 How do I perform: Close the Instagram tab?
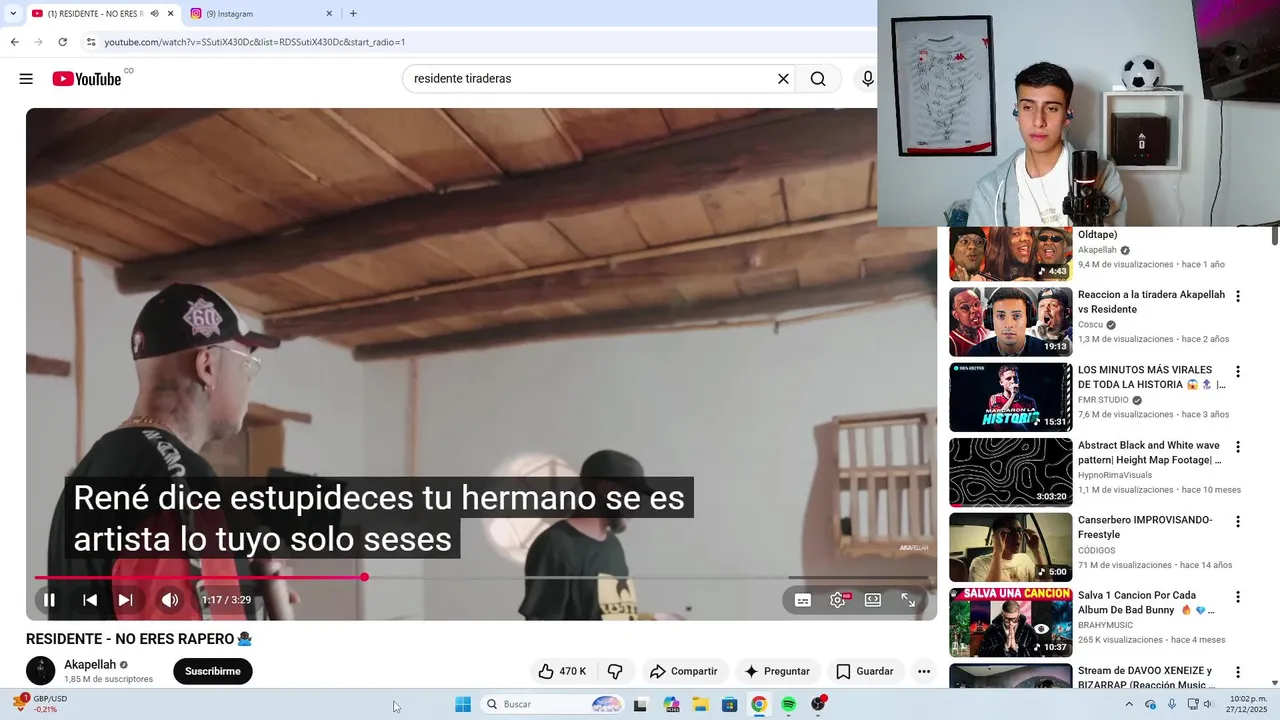tap(329, 13)
